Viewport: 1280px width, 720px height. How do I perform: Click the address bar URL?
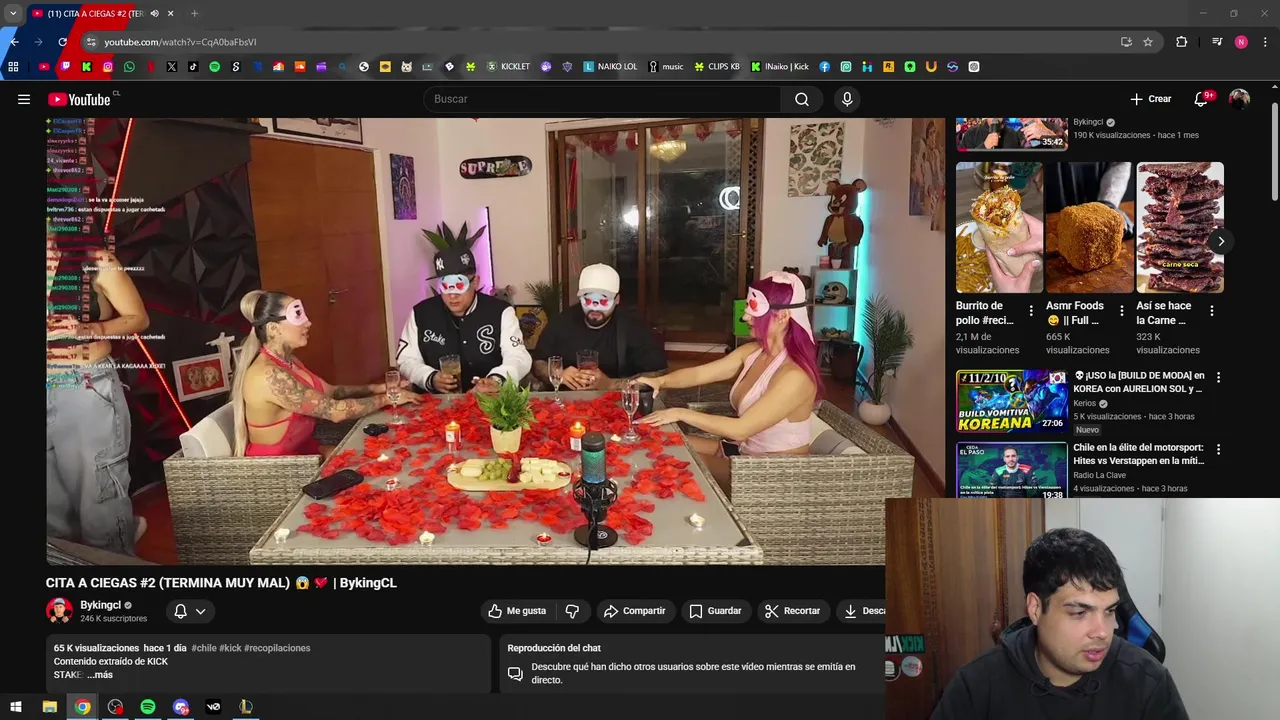pos(180,42)
